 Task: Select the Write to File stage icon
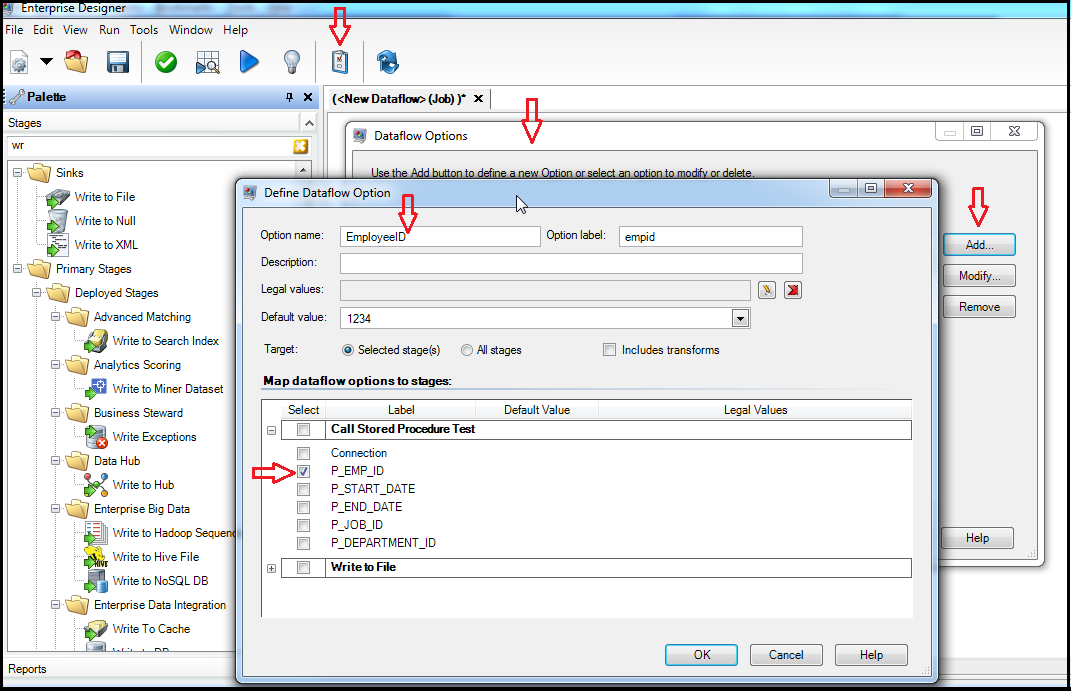[58, 197]
